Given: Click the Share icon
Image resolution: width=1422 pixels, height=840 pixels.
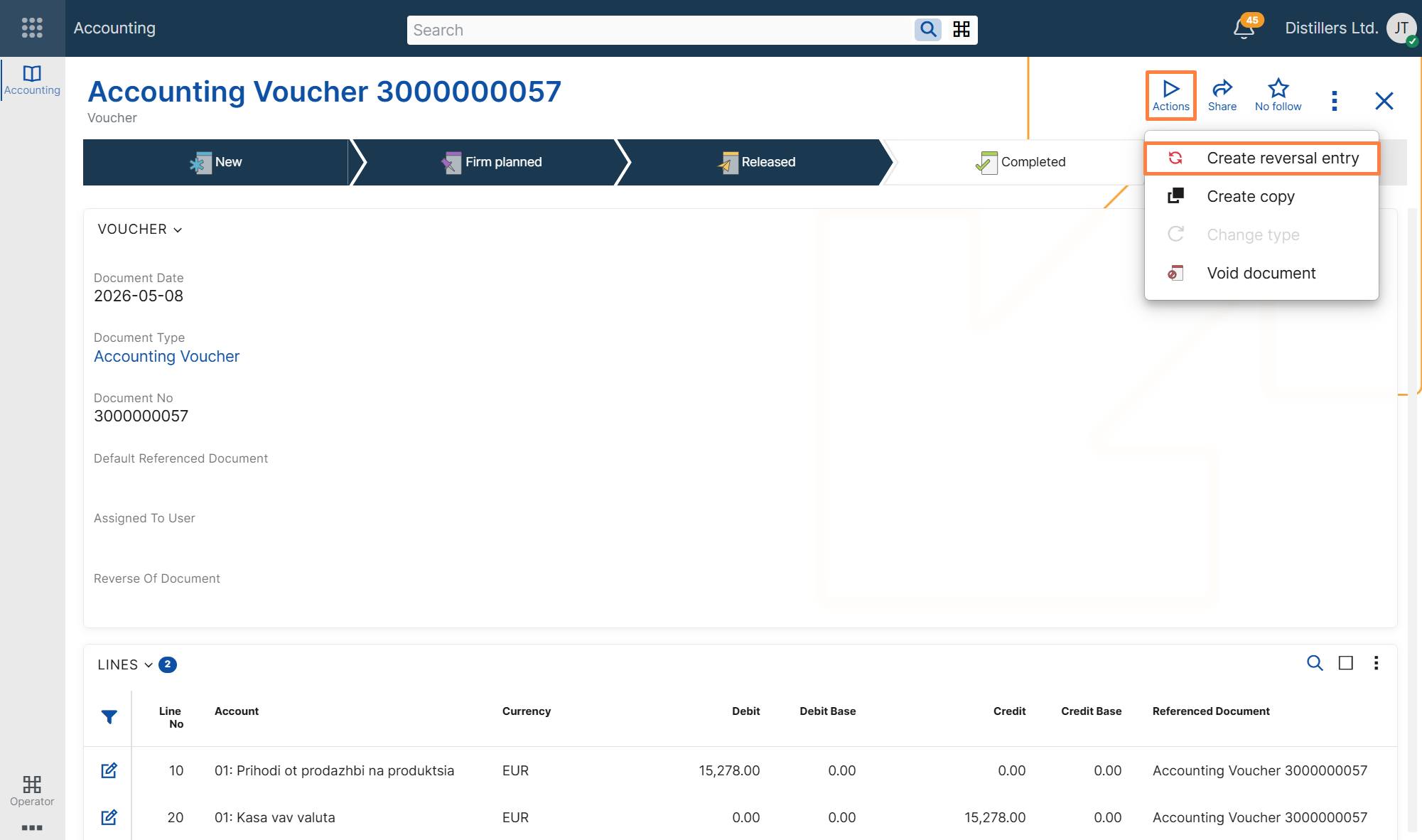Looking at the screenshot, I should click(x=1222, y=95).
